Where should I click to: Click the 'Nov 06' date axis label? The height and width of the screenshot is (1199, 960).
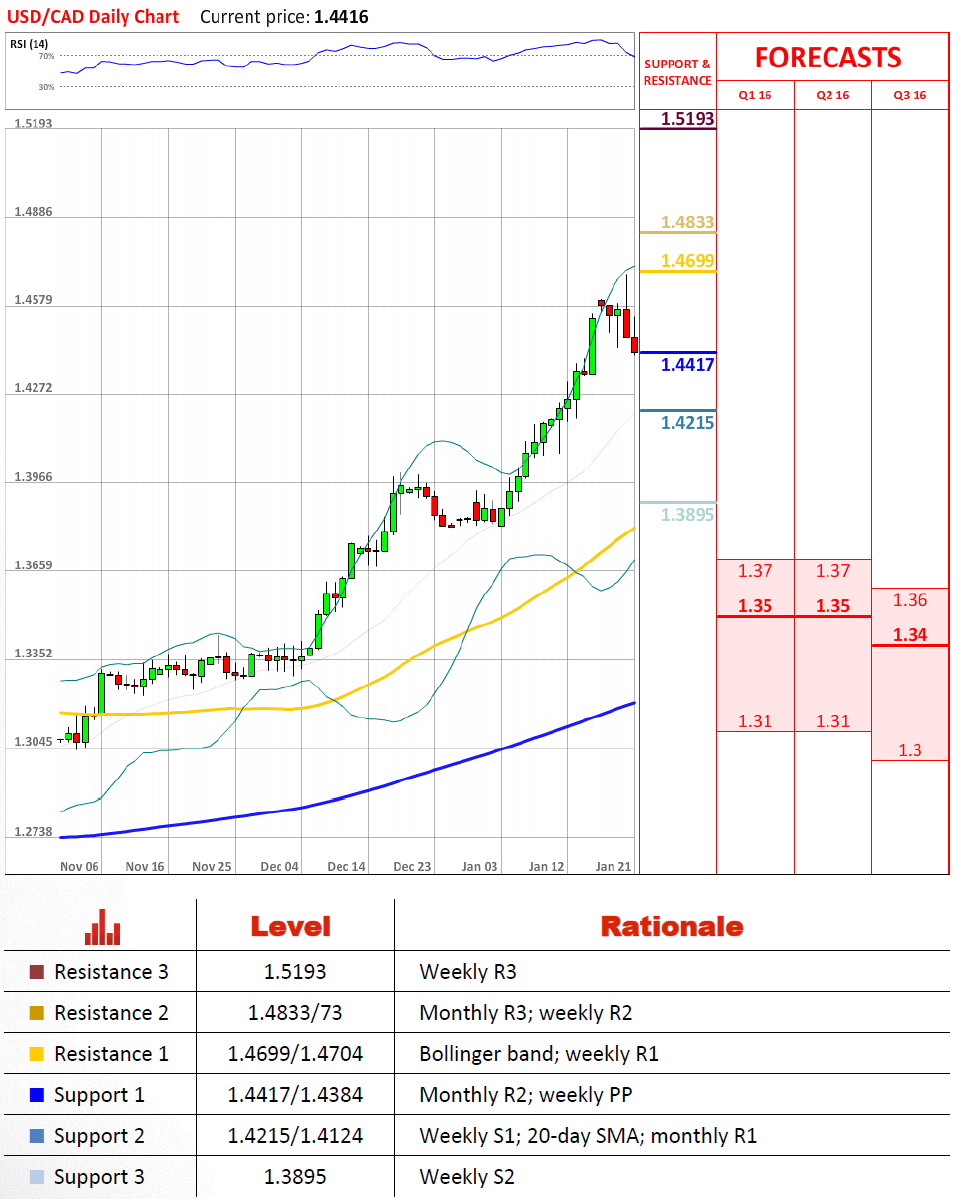[80, 866]
